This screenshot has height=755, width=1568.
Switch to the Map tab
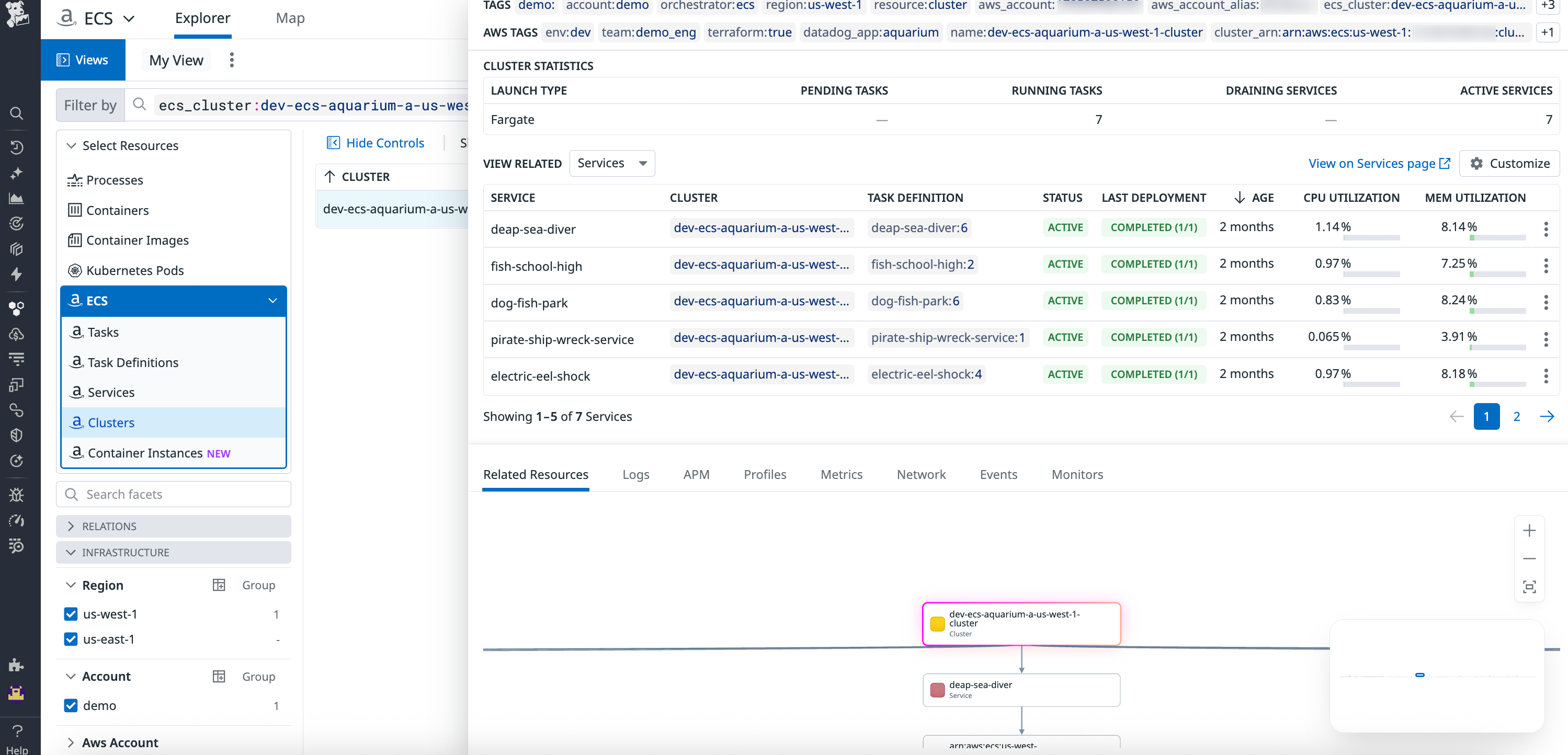[x=290, y=18]
